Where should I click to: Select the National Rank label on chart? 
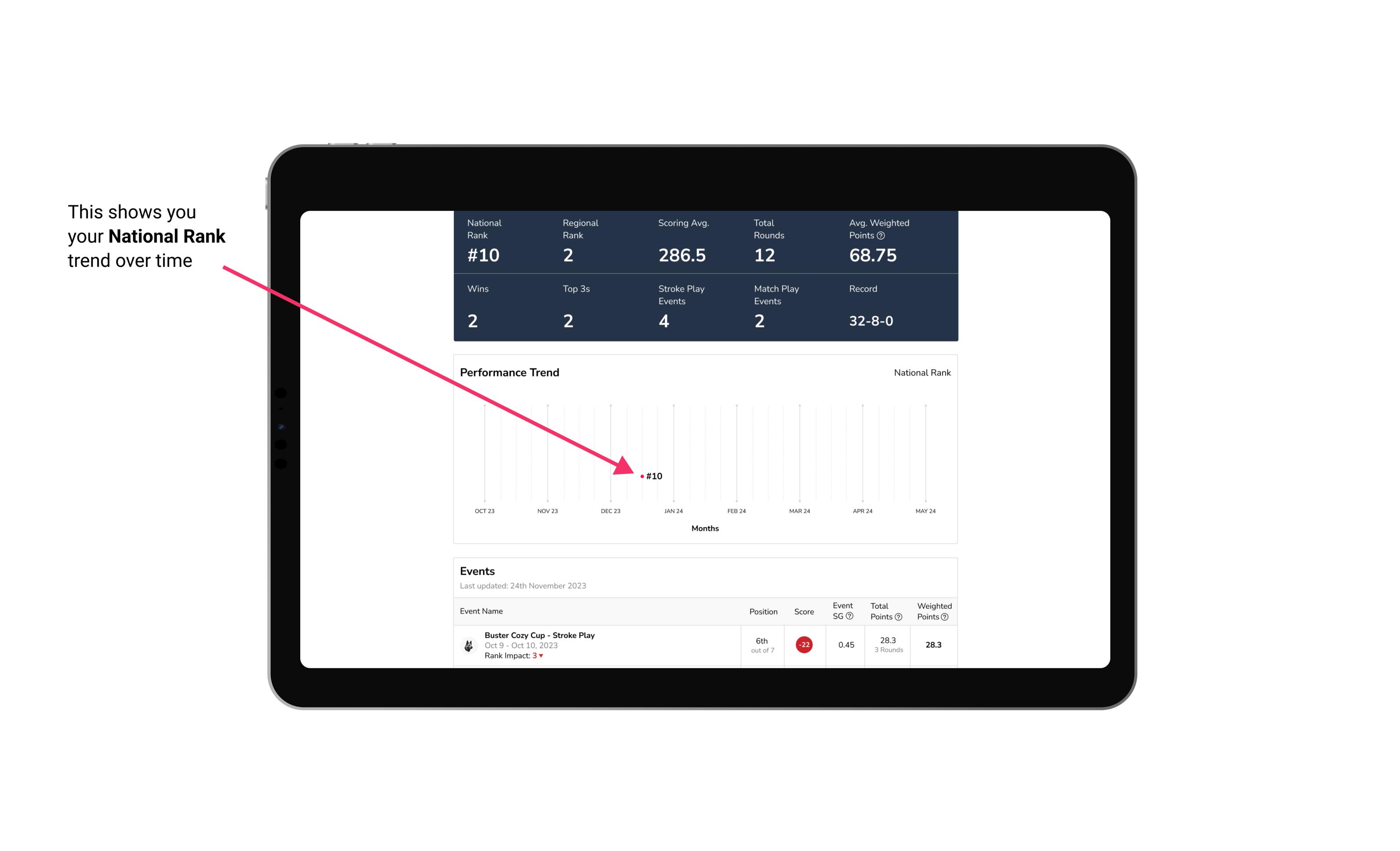point(921,373)
